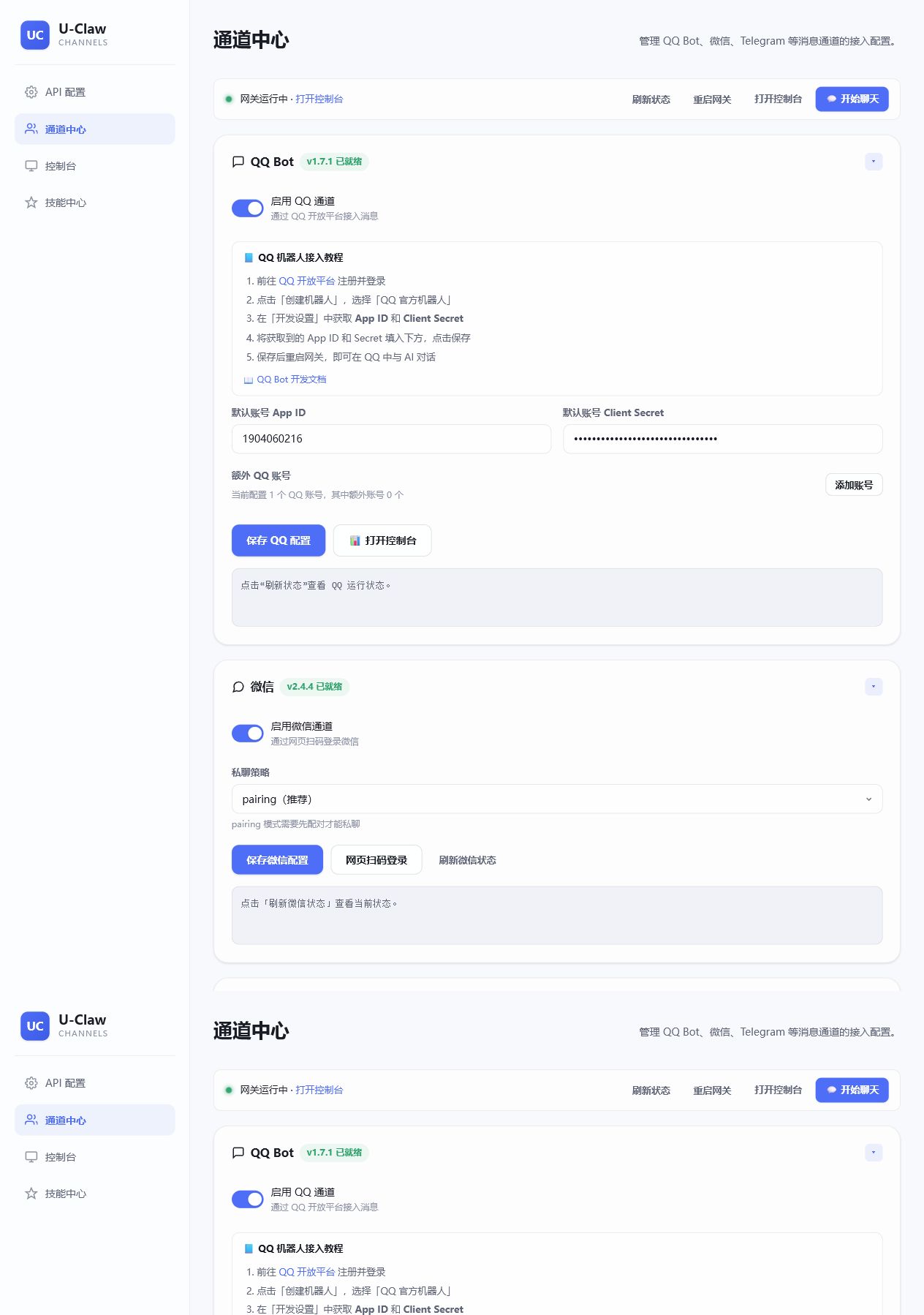Toggle 启用 QQ 通道 switch in lower card
Screen dimensions: 924x1315
(x=248, y=1199)
